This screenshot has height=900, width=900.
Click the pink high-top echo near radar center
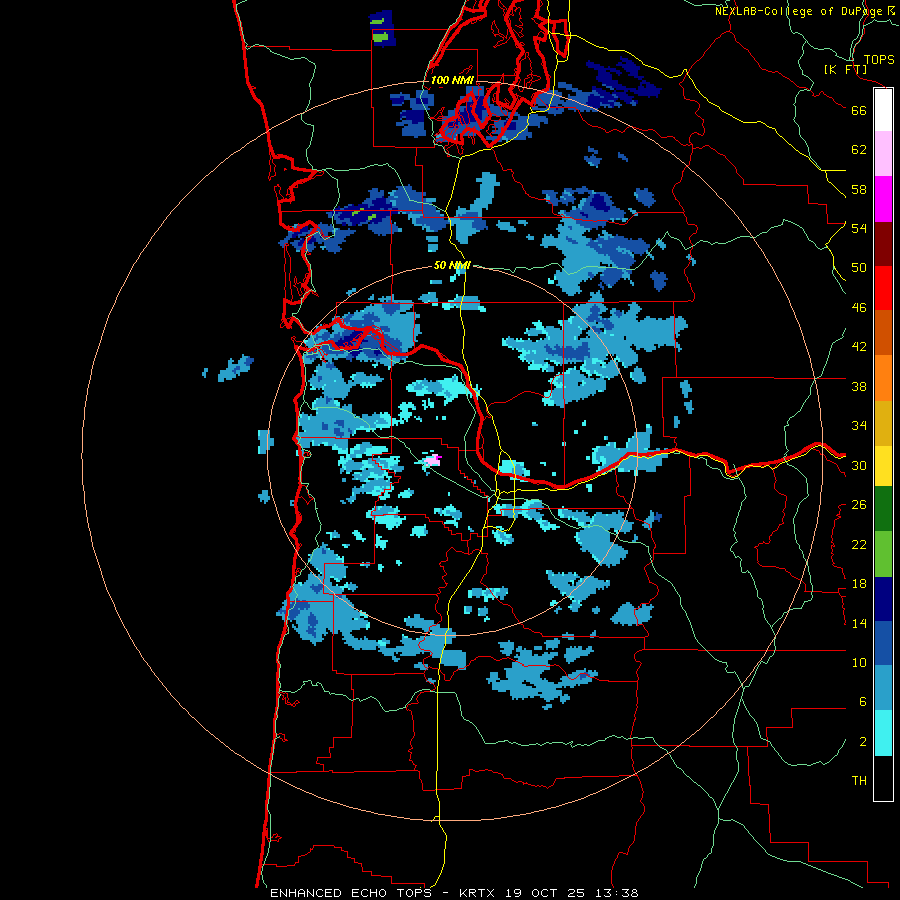click(432, 459)
